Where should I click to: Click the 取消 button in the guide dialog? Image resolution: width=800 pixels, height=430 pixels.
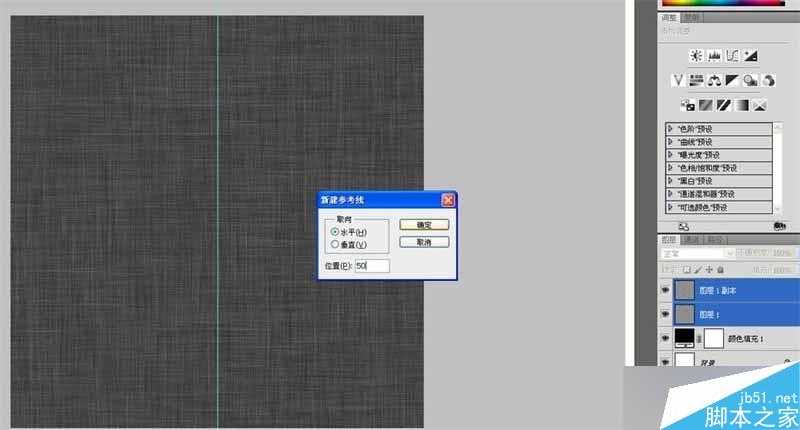point(423,242)
